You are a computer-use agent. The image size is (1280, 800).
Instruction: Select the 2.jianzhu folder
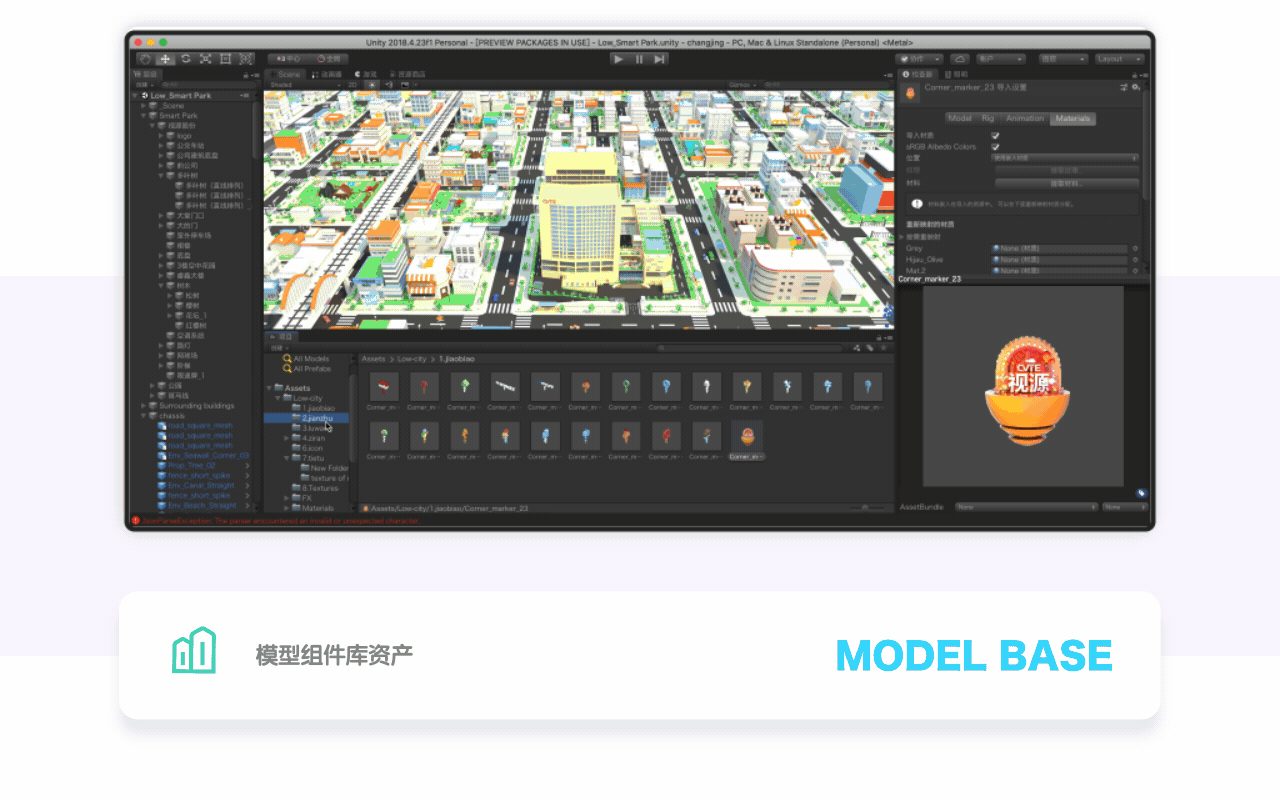[x=307, y=418]
